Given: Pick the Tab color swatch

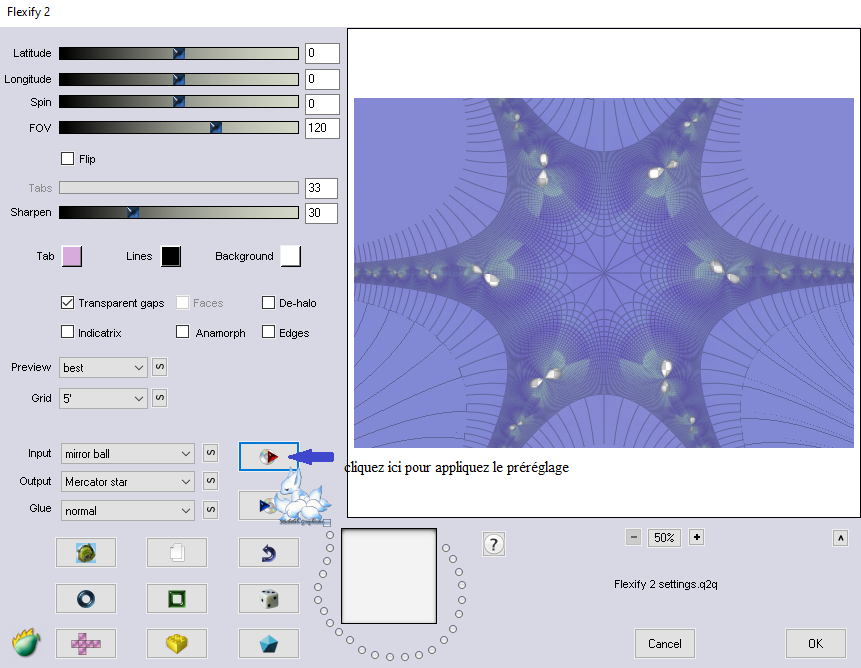Looking at the screenshot, I should pos(72,256).
